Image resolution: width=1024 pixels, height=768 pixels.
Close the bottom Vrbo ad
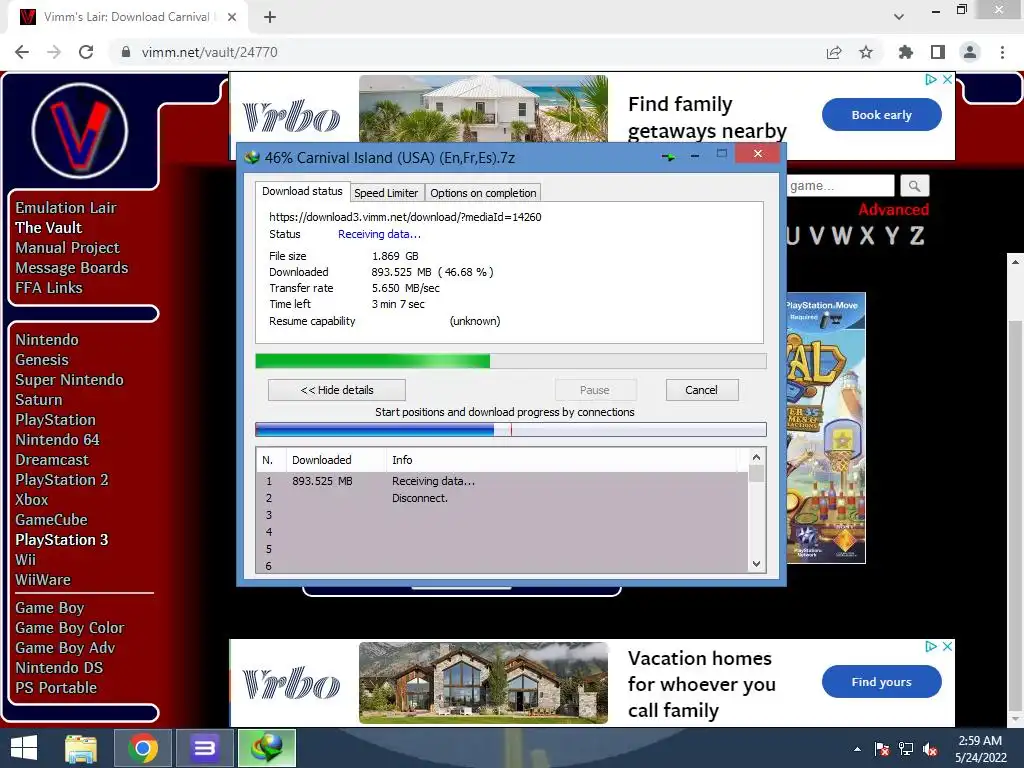click(948, 646)
